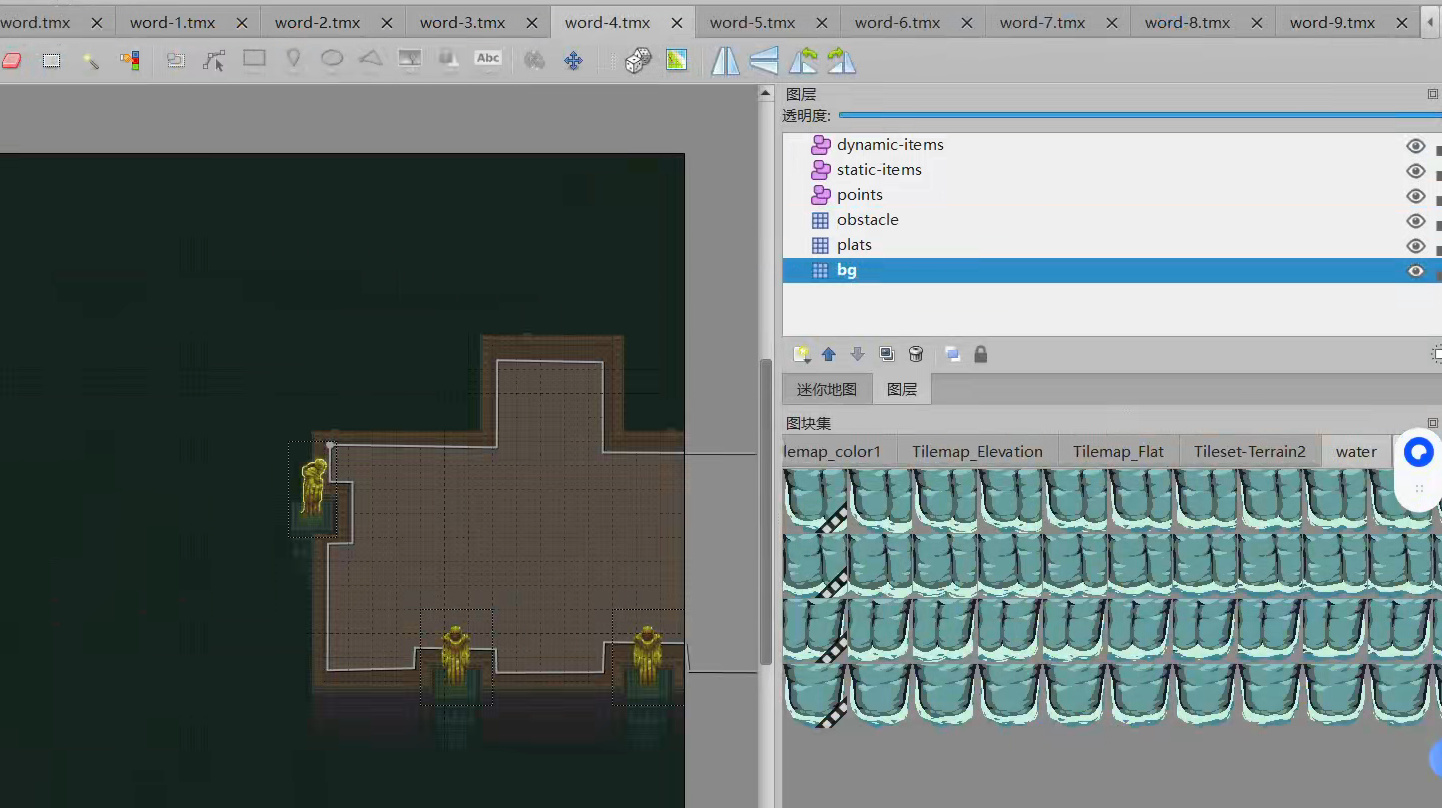Delete the layer with trash icon
This screenshot has height=808, width=1442.
916,354
